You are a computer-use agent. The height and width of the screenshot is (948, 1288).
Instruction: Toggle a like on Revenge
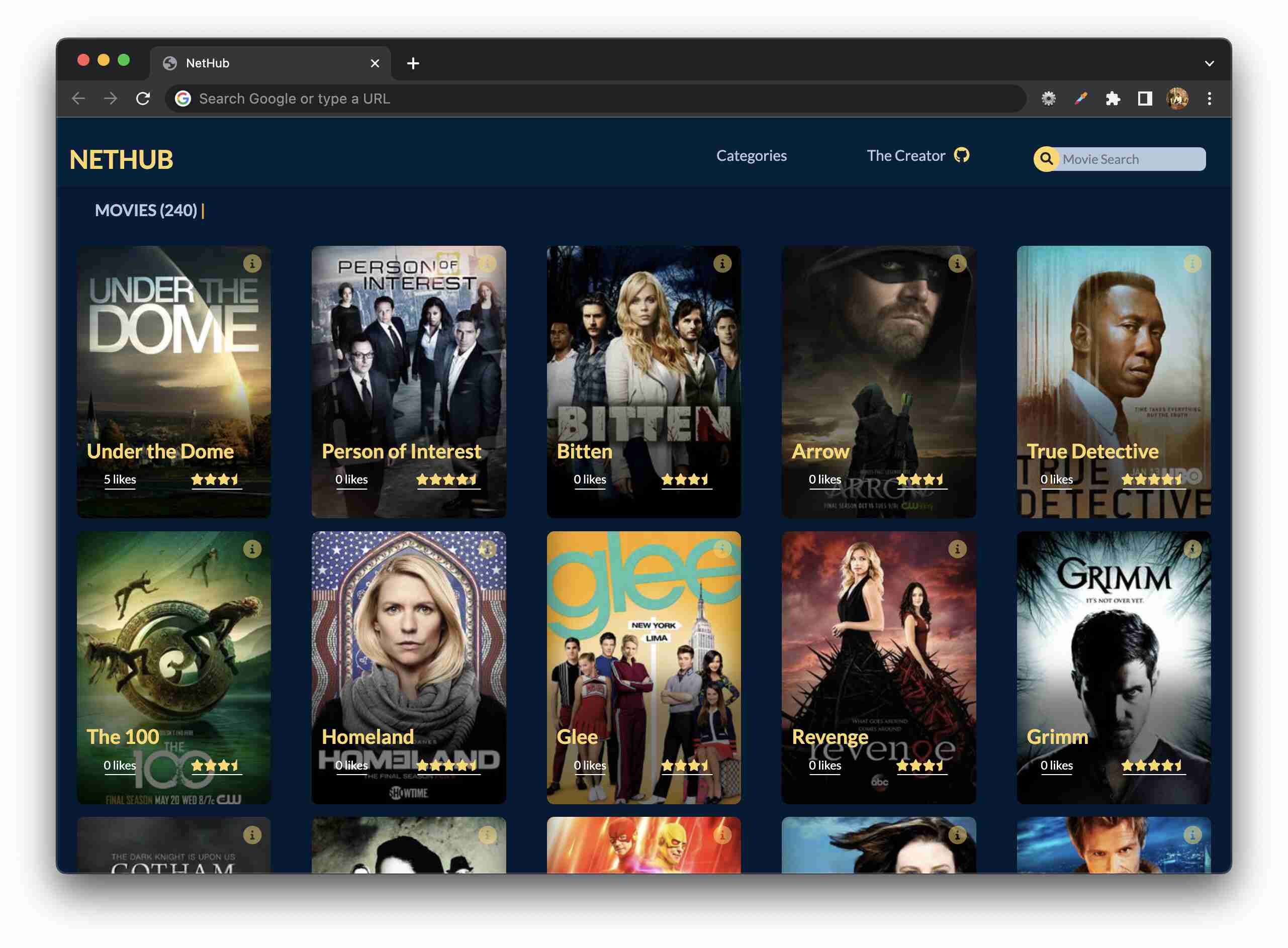[x=825, y=765]
